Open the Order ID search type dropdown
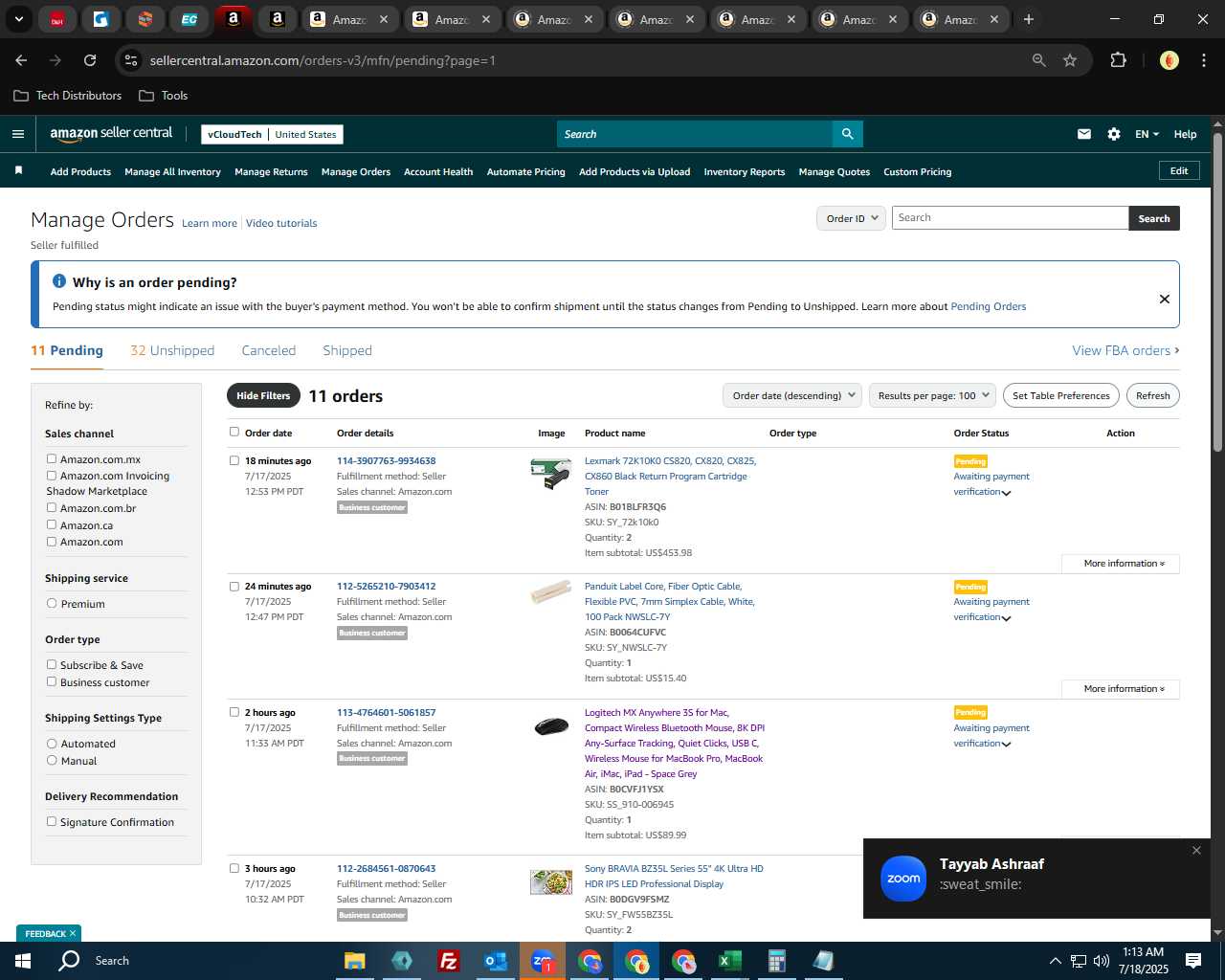This screenshot has width=1225, height=980. tap(851, 218)
